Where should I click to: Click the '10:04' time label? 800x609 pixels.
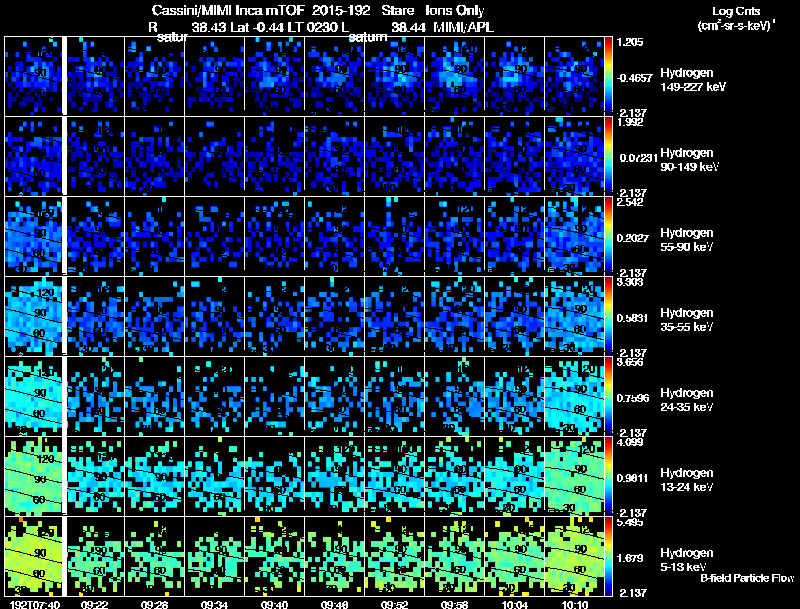pos(514,604)
